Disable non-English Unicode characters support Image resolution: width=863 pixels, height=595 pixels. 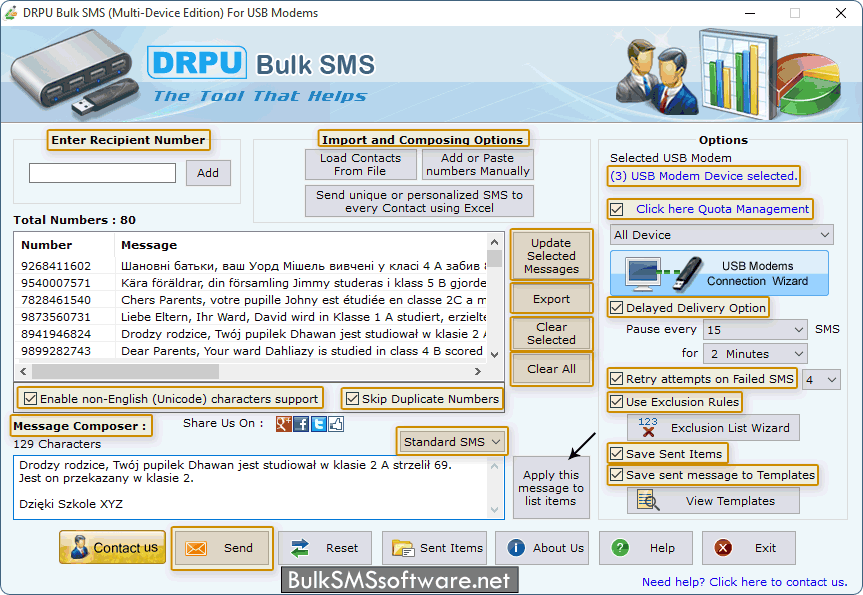[31, 399]
